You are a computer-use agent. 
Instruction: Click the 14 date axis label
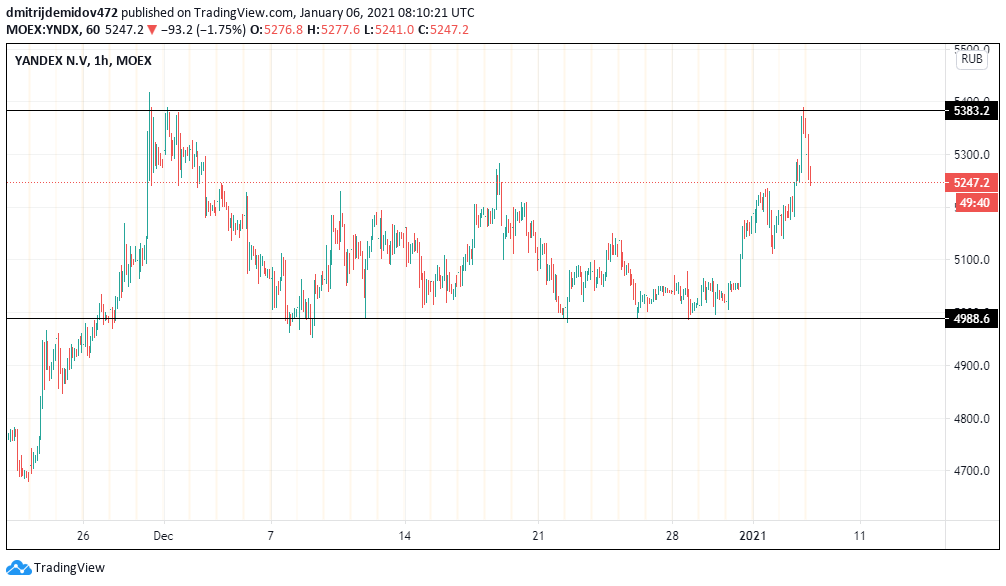tap(404, 535)
